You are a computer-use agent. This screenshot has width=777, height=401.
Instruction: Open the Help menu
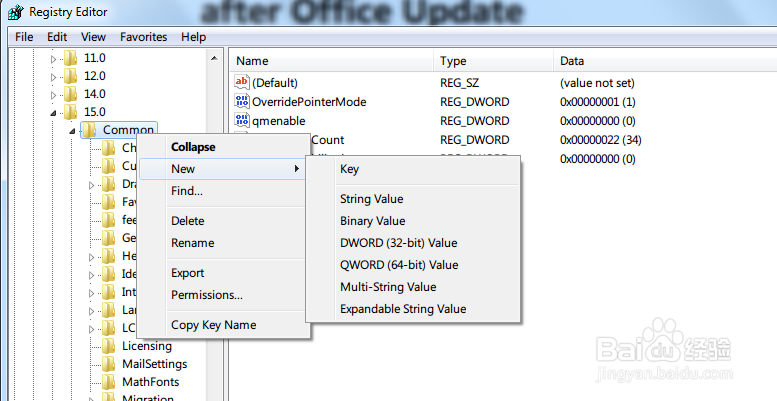click(193, 37)
